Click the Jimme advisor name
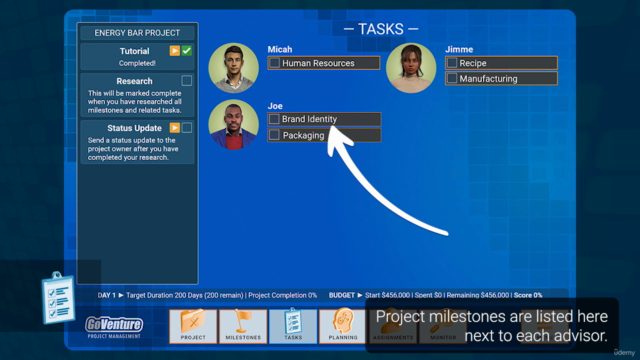Screen dimensions: 640x360 click(x=459, y=49)
